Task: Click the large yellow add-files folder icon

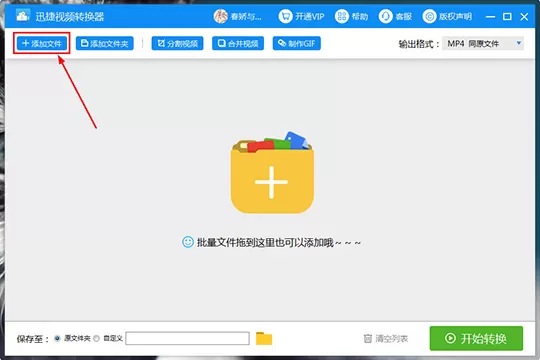Action: 272,173
